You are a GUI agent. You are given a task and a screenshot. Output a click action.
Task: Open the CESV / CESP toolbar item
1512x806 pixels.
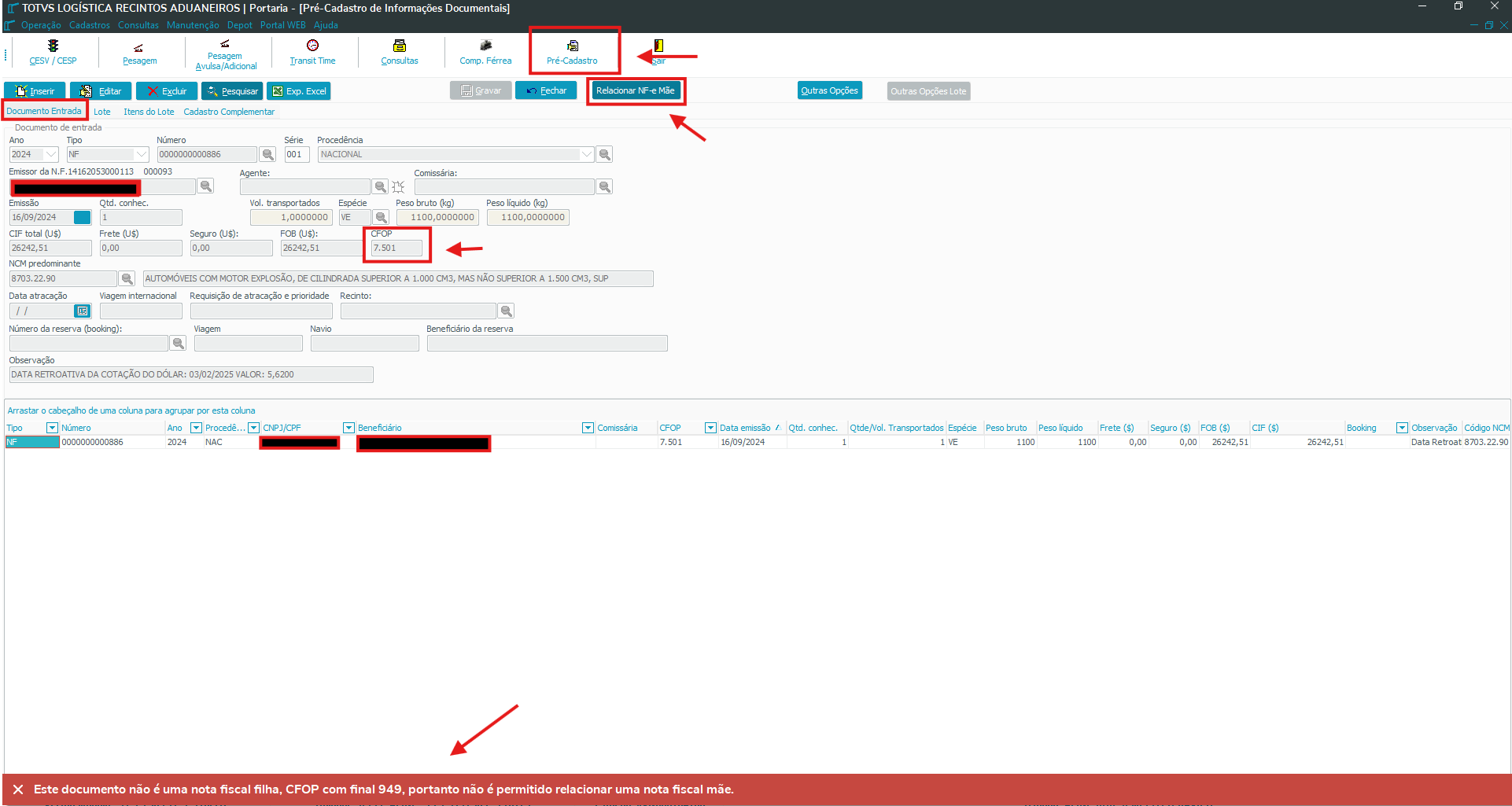[x=53, y=53]
